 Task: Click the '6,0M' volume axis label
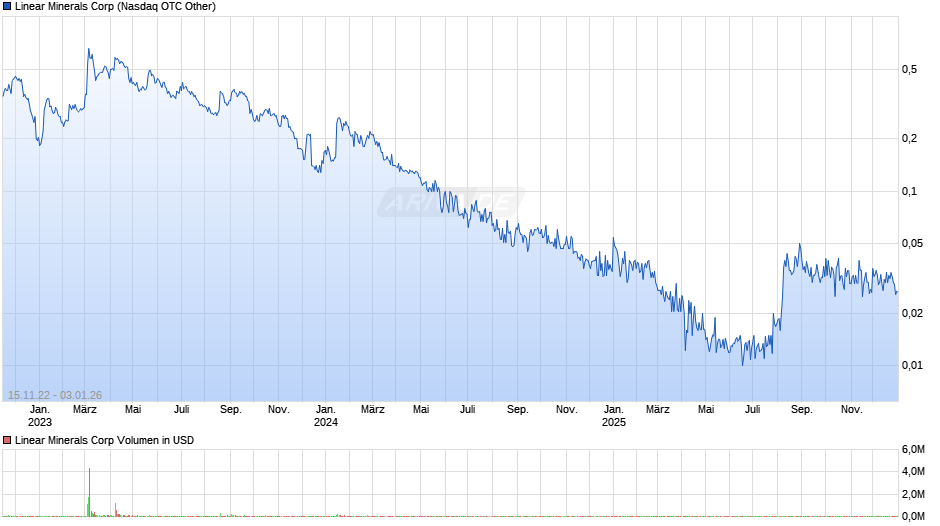point(913,450)
